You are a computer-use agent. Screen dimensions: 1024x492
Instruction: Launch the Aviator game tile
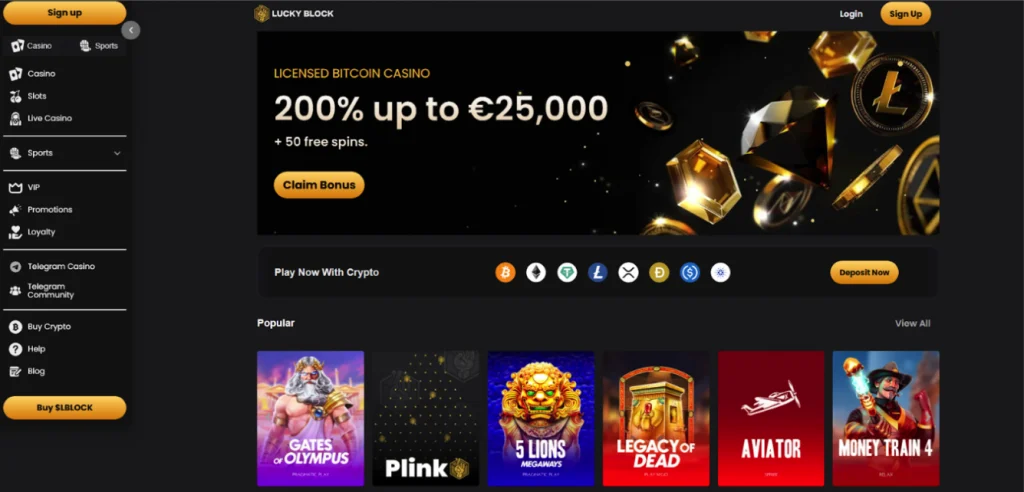pyautogui.click(x=771, y=418)
